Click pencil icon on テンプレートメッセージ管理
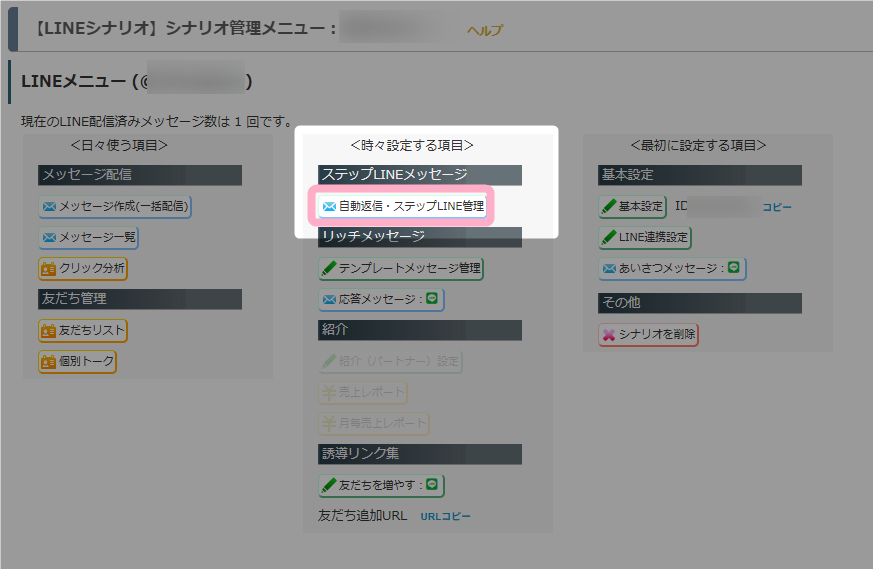This screenshot has height=569, width=873. tap(329, 268)
